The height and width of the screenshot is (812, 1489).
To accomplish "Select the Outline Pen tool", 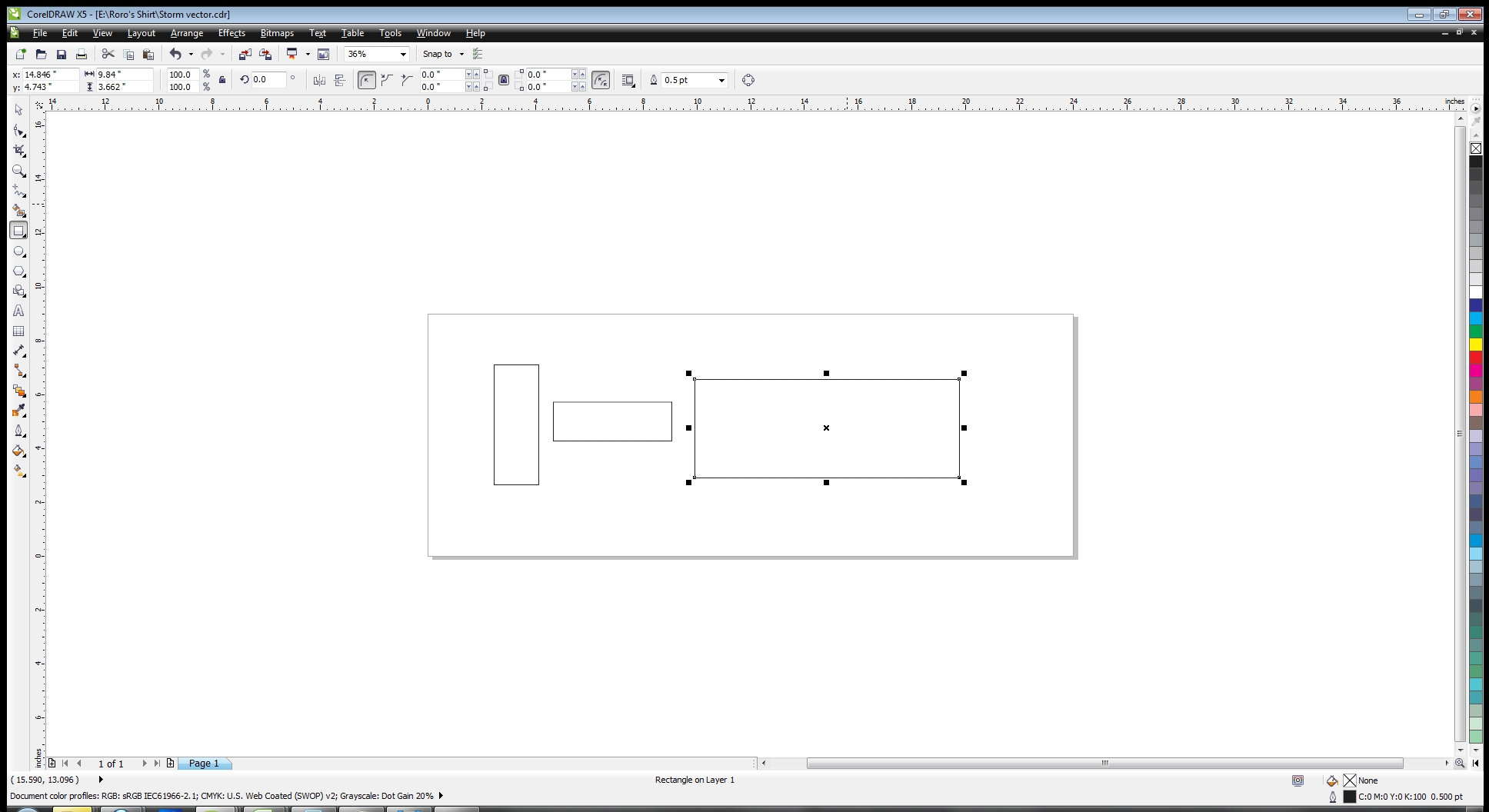I will coord(18,431).
